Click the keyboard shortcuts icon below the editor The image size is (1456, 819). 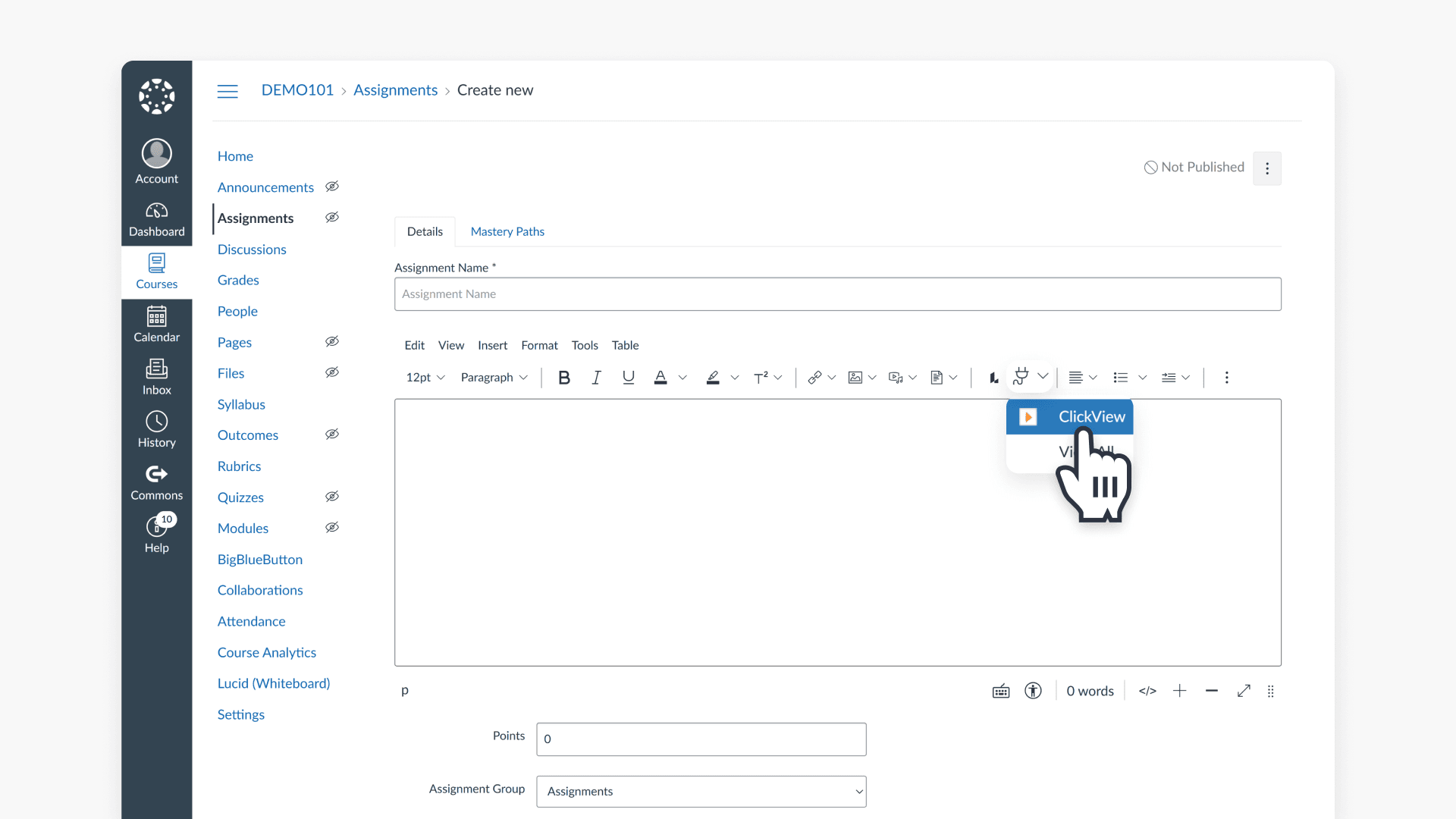click(x=1000, y=691)
